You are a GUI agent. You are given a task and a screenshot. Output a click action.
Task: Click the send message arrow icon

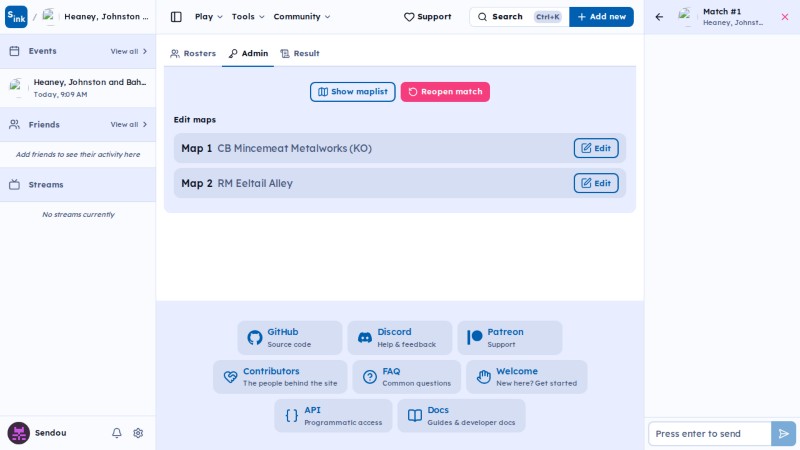tap(783, 434)
